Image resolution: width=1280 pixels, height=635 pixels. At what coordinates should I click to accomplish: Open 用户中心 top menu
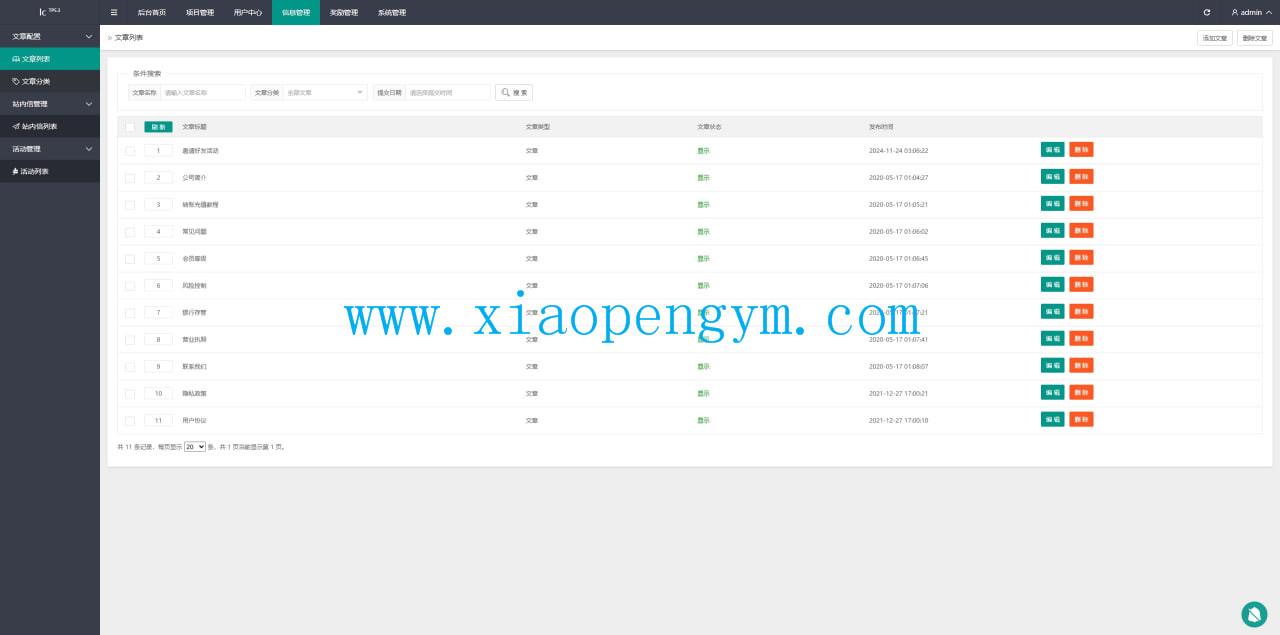pos(248,12)
